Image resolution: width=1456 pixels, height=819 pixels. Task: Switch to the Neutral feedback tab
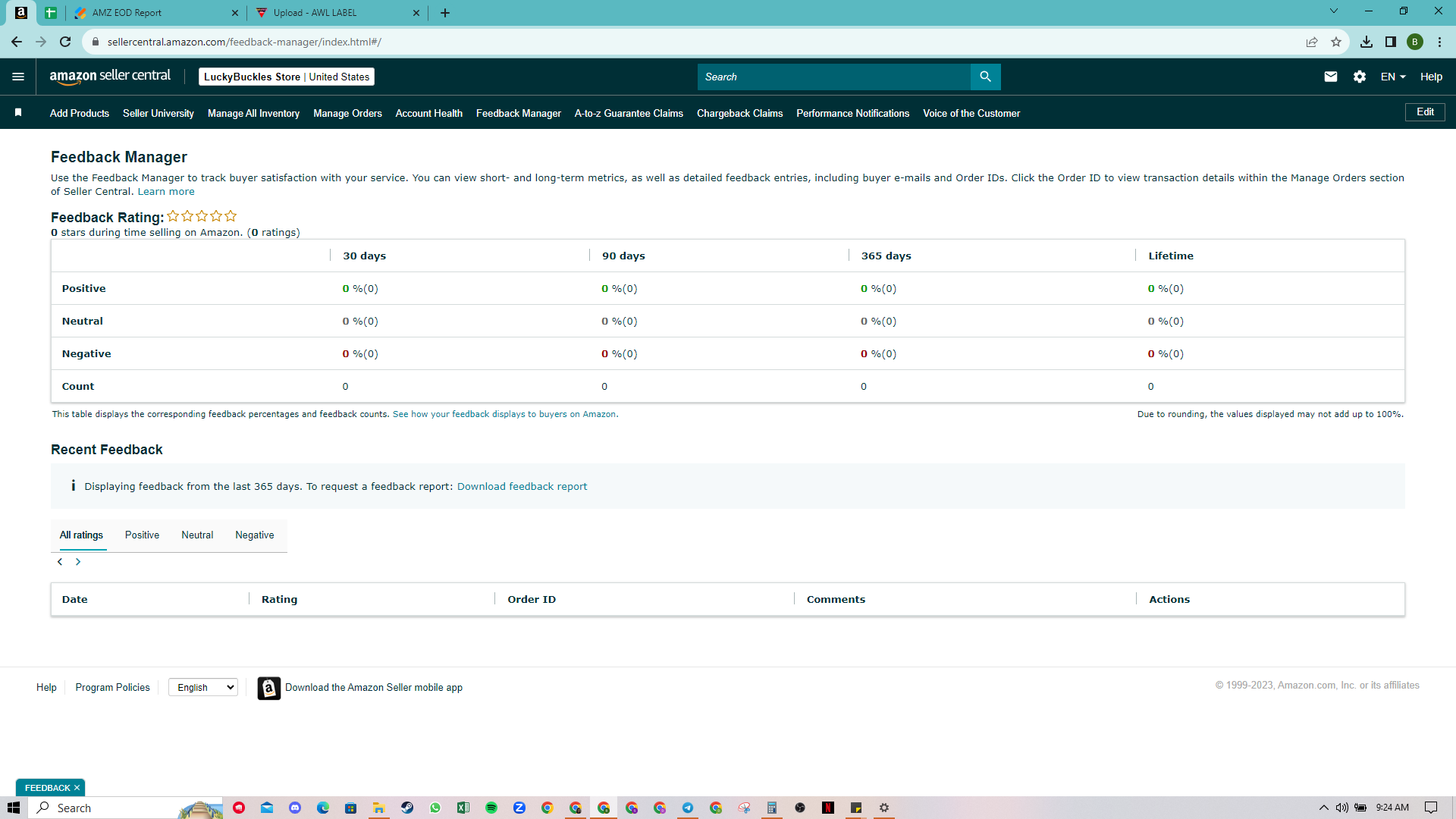[x=197, y=535]
